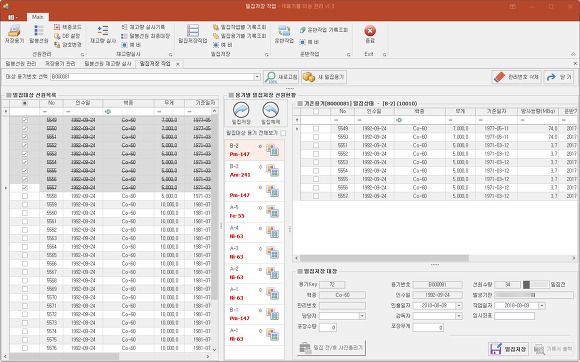
Task: Uncheck row 5549 in left source list
Action: coord(25,120)
